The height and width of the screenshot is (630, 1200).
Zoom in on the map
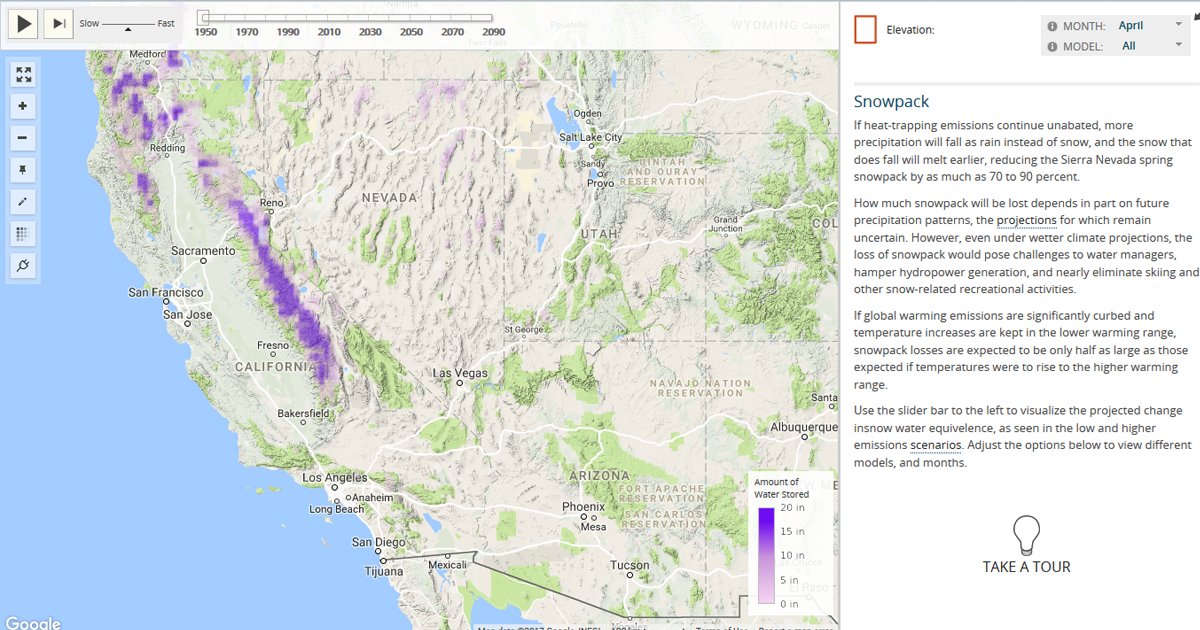click(x=23, y=105)
